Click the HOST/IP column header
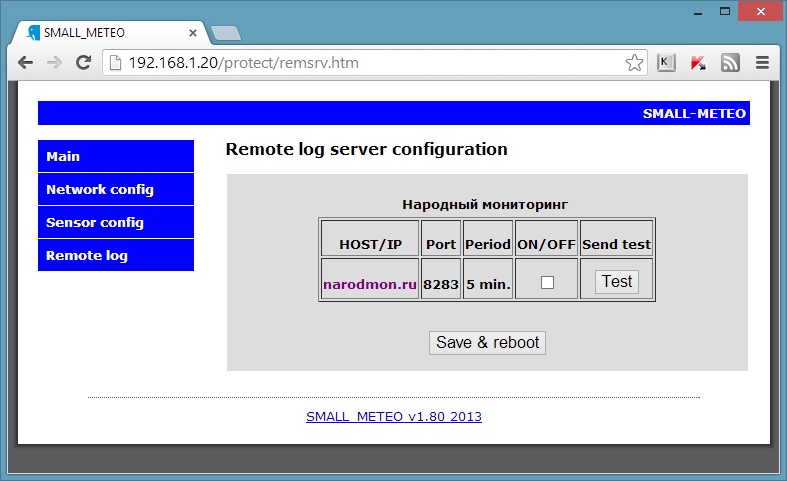This screenshot has width=787, height=481. click(x=370, y=245)
